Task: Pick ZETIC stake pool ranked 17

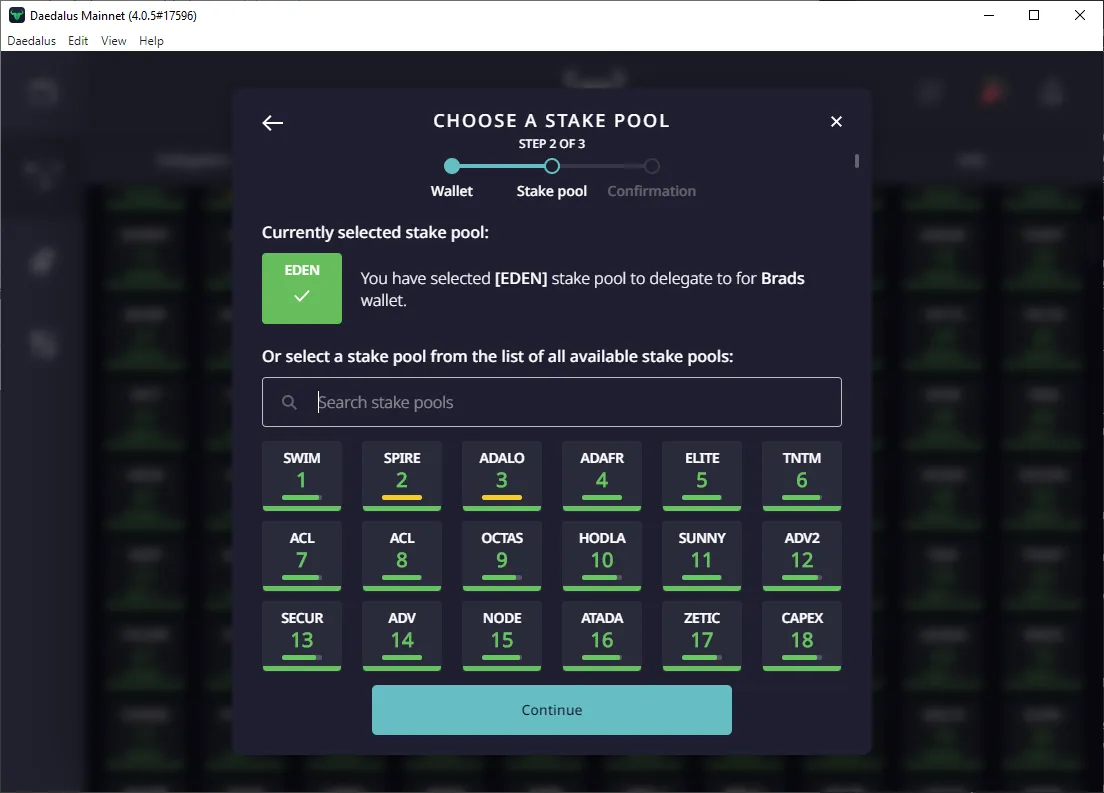Action: pos(702,636)
